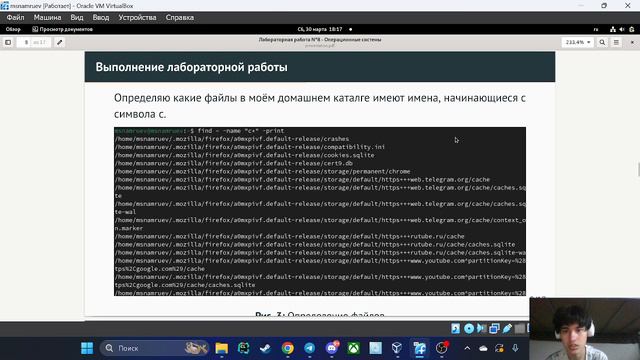The height and width of the screenshot is (360, 640).
Task: Open the PyCharm taskbar icon
Action: click(x=244, y=348)
